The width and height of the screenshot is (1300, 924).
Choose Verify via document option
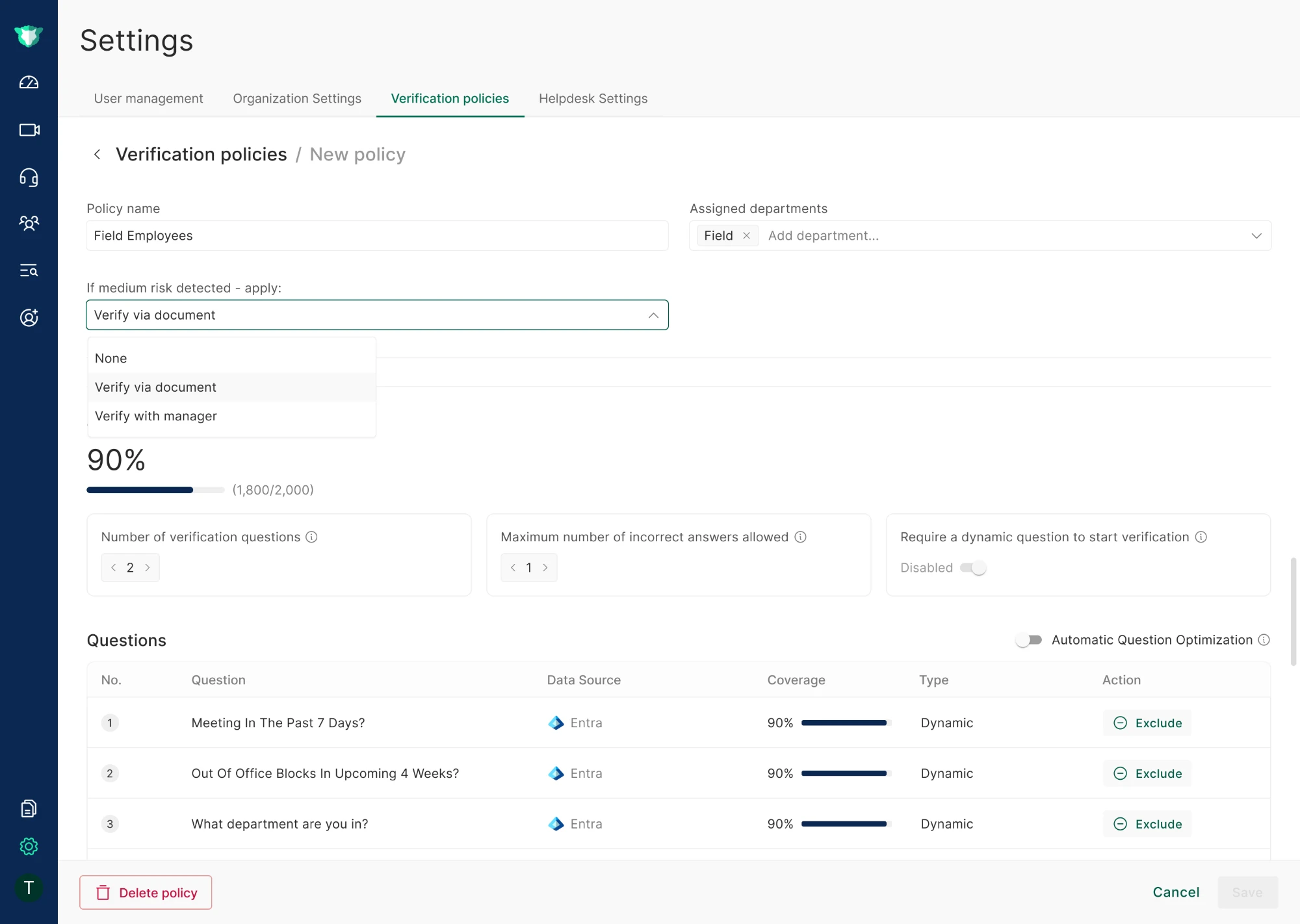pos(232,387)
